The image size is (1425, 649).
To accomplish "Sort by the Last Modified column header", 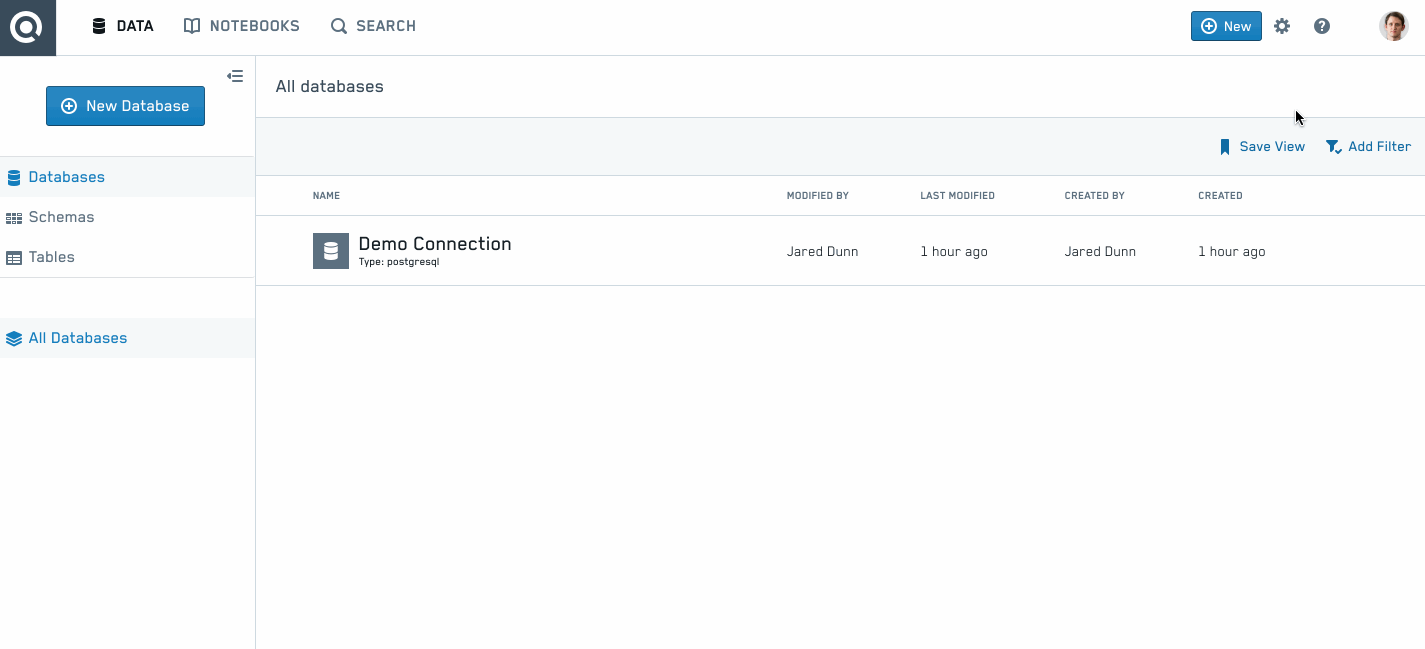I will (957, 196).
